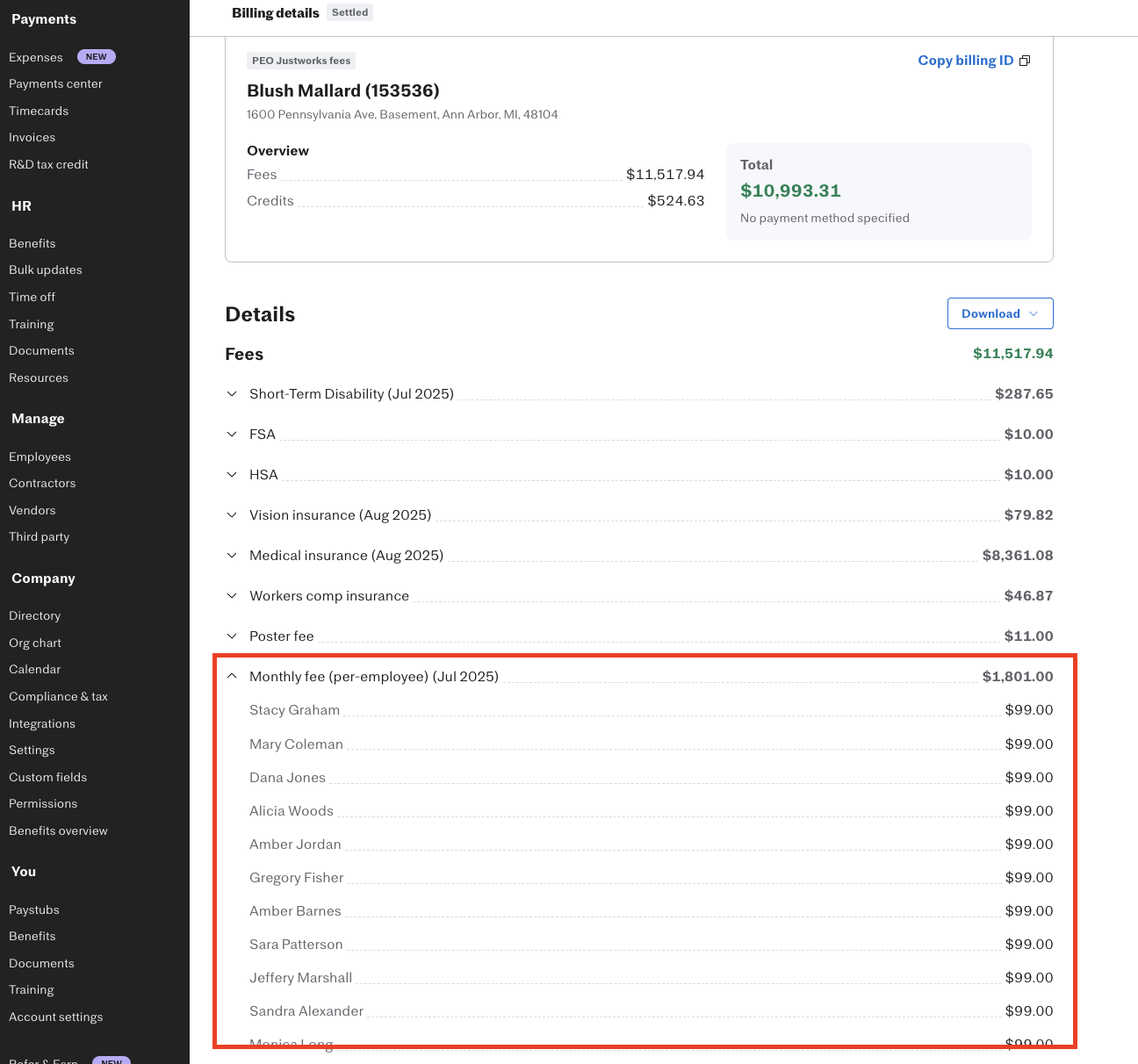Expand the HSA fee row
The height and width of the screenshot is (1064, 1138).
[232, 475]
